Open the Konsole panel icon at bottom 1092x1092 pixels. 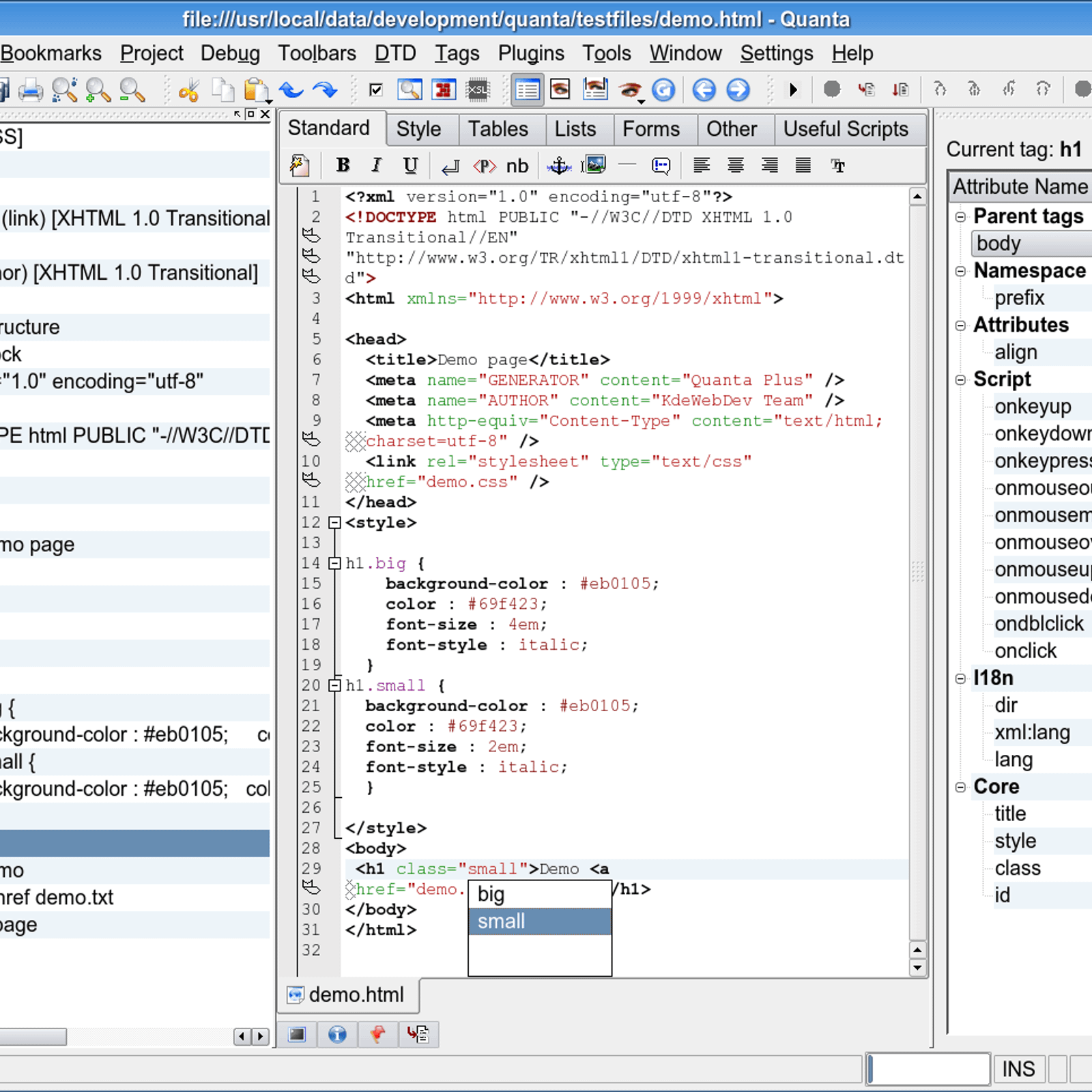[x=297, y=1035]
